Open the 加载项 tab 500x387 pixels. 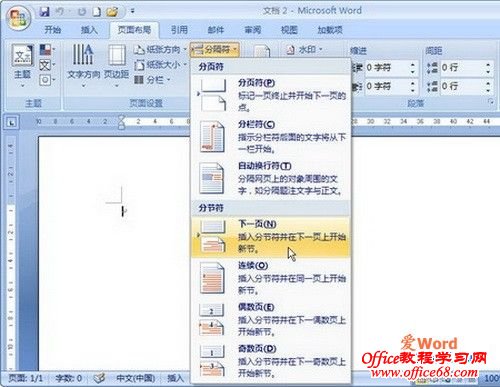point(330,30)
